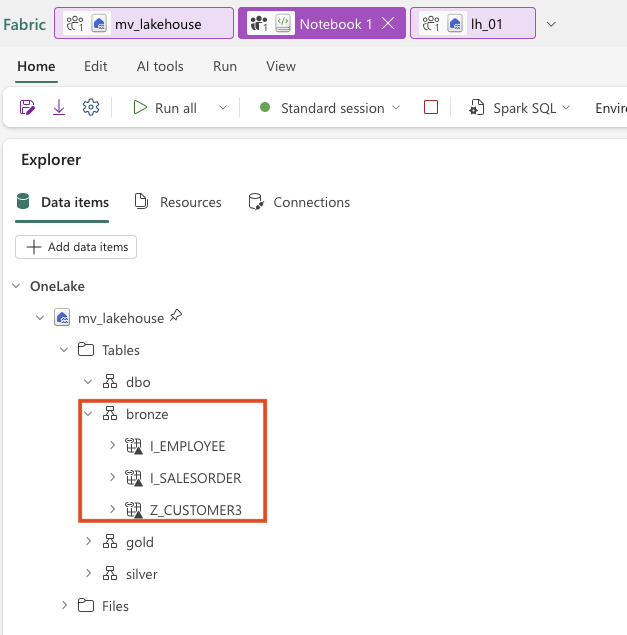
Task: Expand the I_SALESORDER table
Action: click(112, 478)
